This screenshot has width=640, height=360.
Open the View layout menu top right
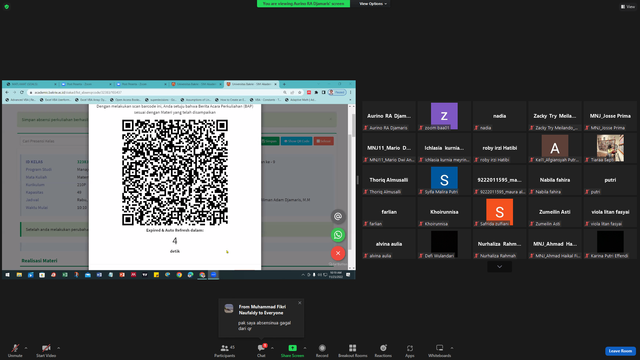pos(628,7)
